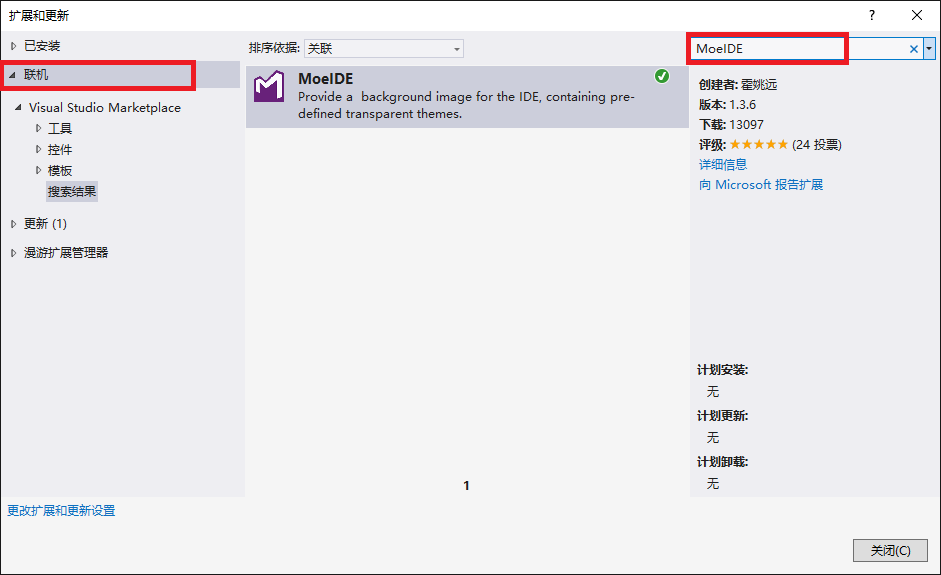The image size is (941, 575).
Task: Click 向 Microsoft 报告扩展 link
Action: point(760,185)
